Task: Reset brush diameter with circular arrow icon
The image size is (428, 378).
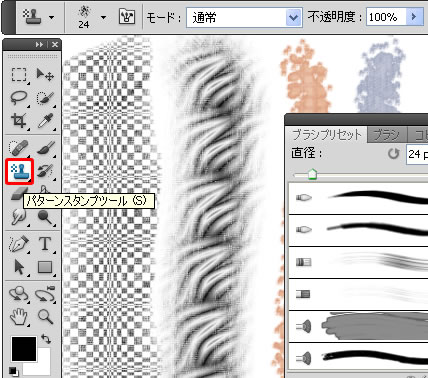Action: pyautogui.click(x=394, y=154)
